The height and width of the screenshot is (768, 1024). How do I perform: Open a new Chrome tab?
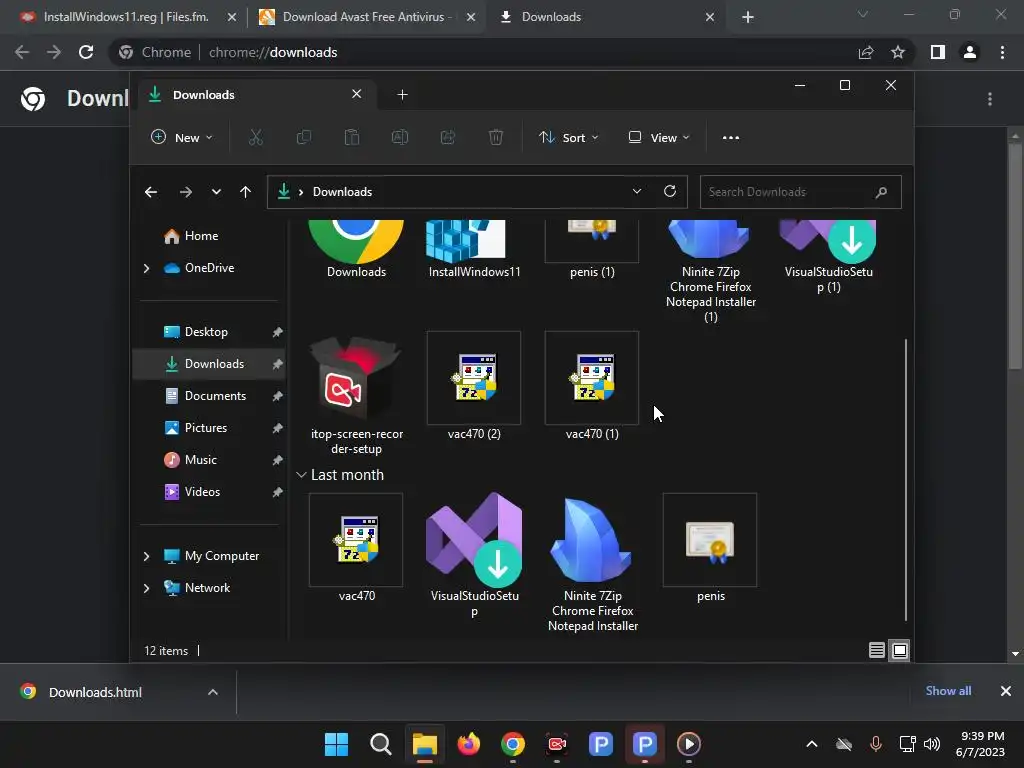[748, 17]
